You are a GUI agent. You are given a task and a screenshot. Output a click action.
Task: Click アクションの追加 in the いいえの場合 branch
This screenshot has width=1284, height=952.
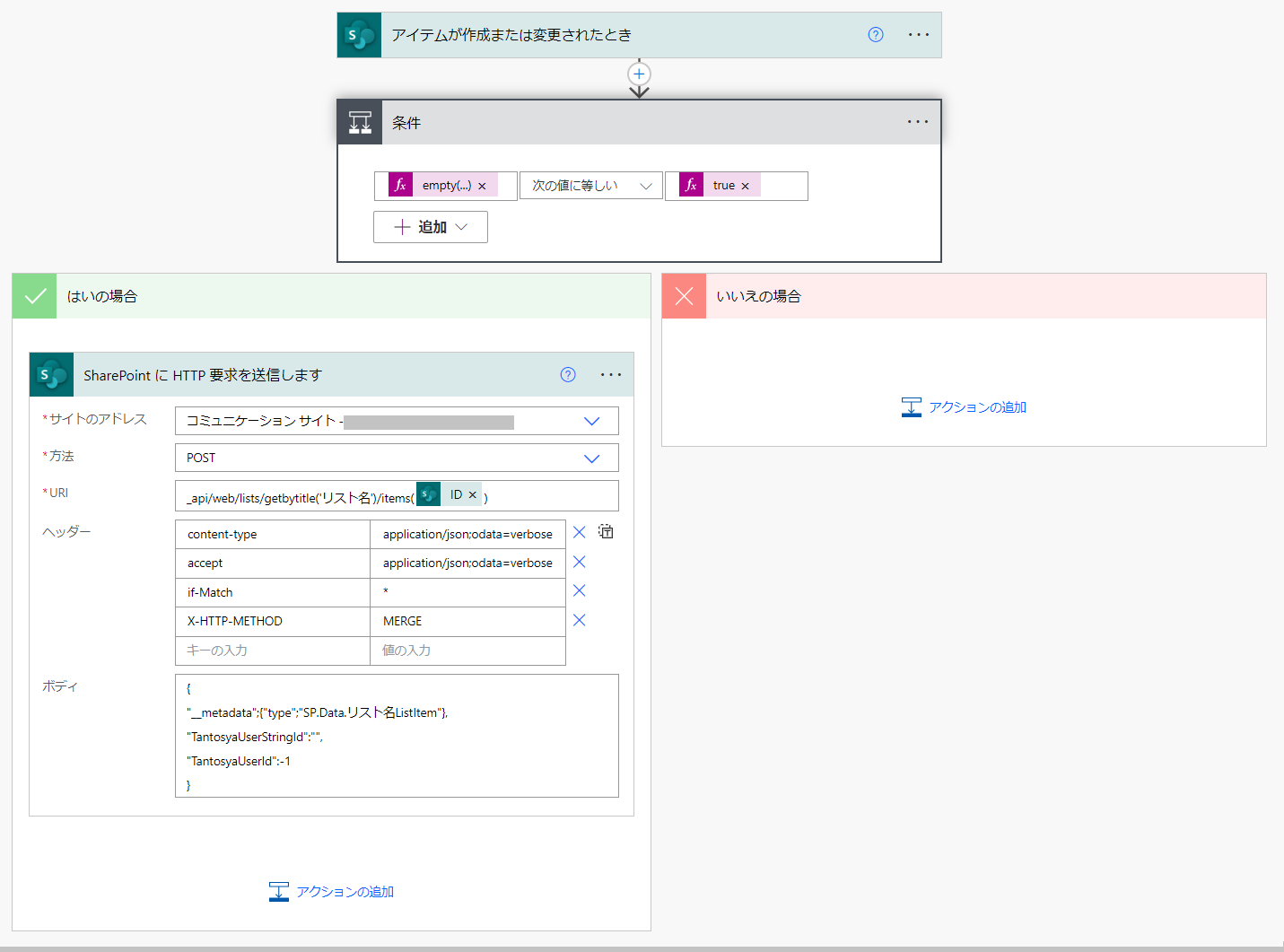point(964,407)
